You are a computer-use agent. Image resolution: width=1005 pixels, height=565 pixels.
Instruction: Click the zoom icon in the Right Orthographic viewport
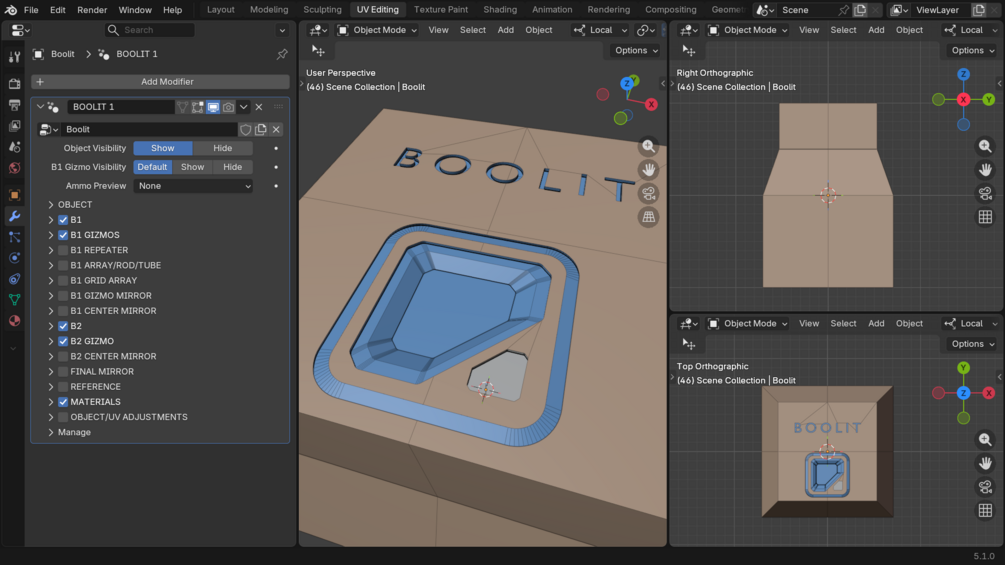point(985,146)
